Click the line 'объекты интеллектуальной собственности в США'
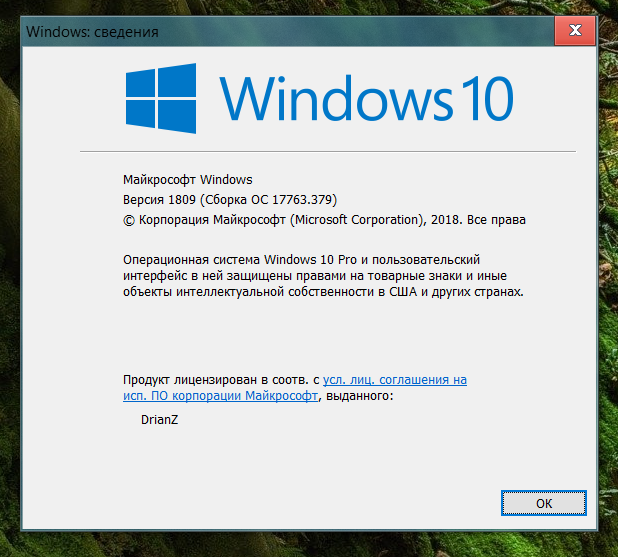The width and height of the screenshot is (618, 557). pyautogui.click(x=270, y=292)
